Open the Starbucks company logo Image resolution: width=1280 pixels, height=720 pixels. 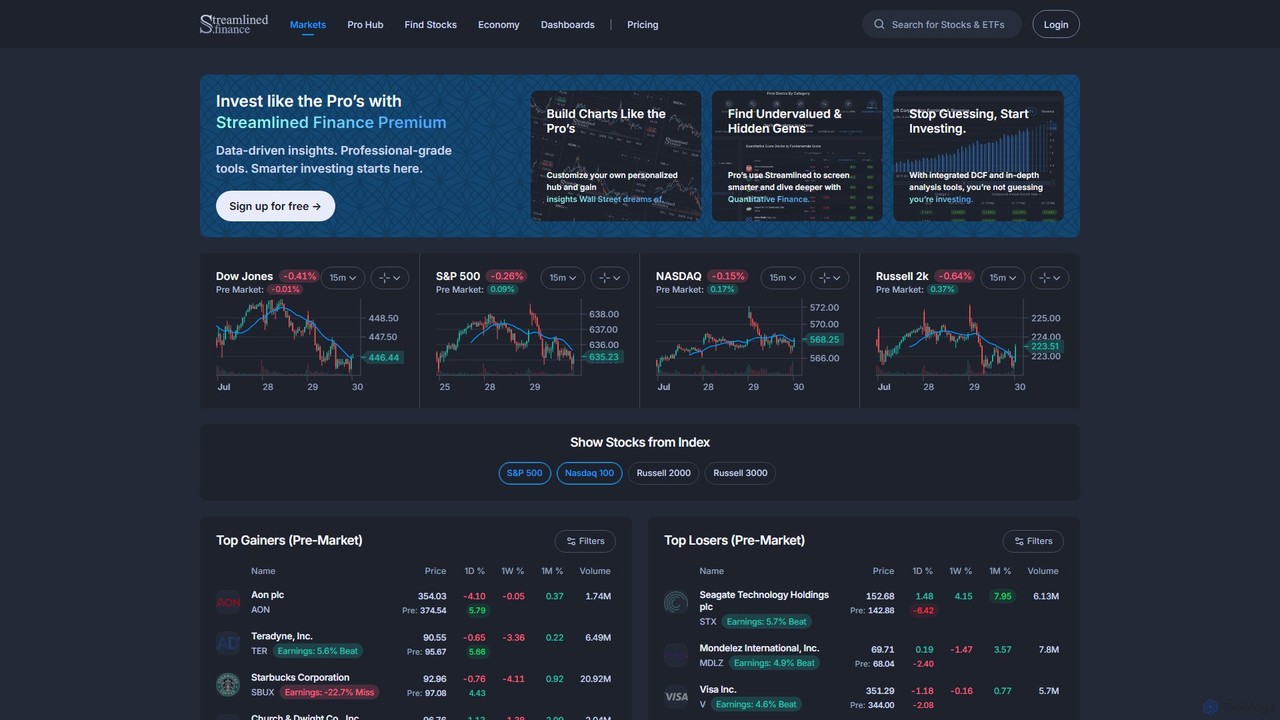pos(228,685)
